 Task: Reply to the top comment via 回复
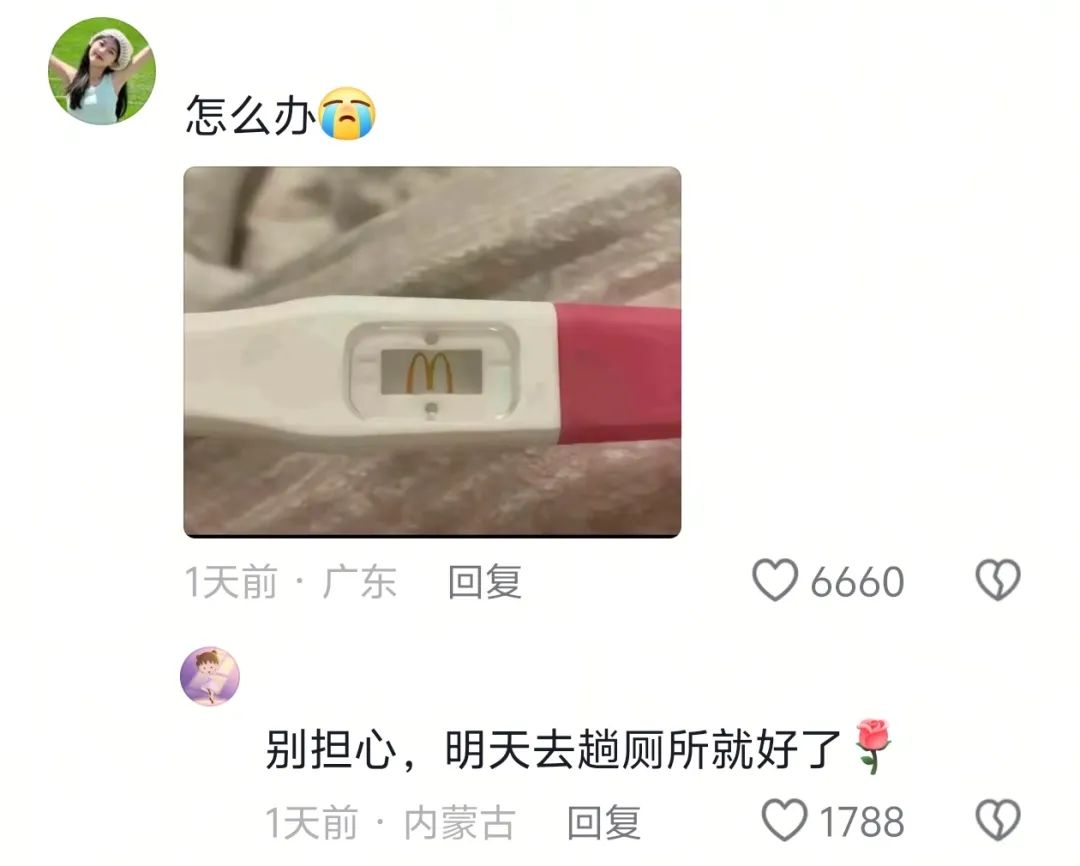pyautogui.click(x=485, y=581)
